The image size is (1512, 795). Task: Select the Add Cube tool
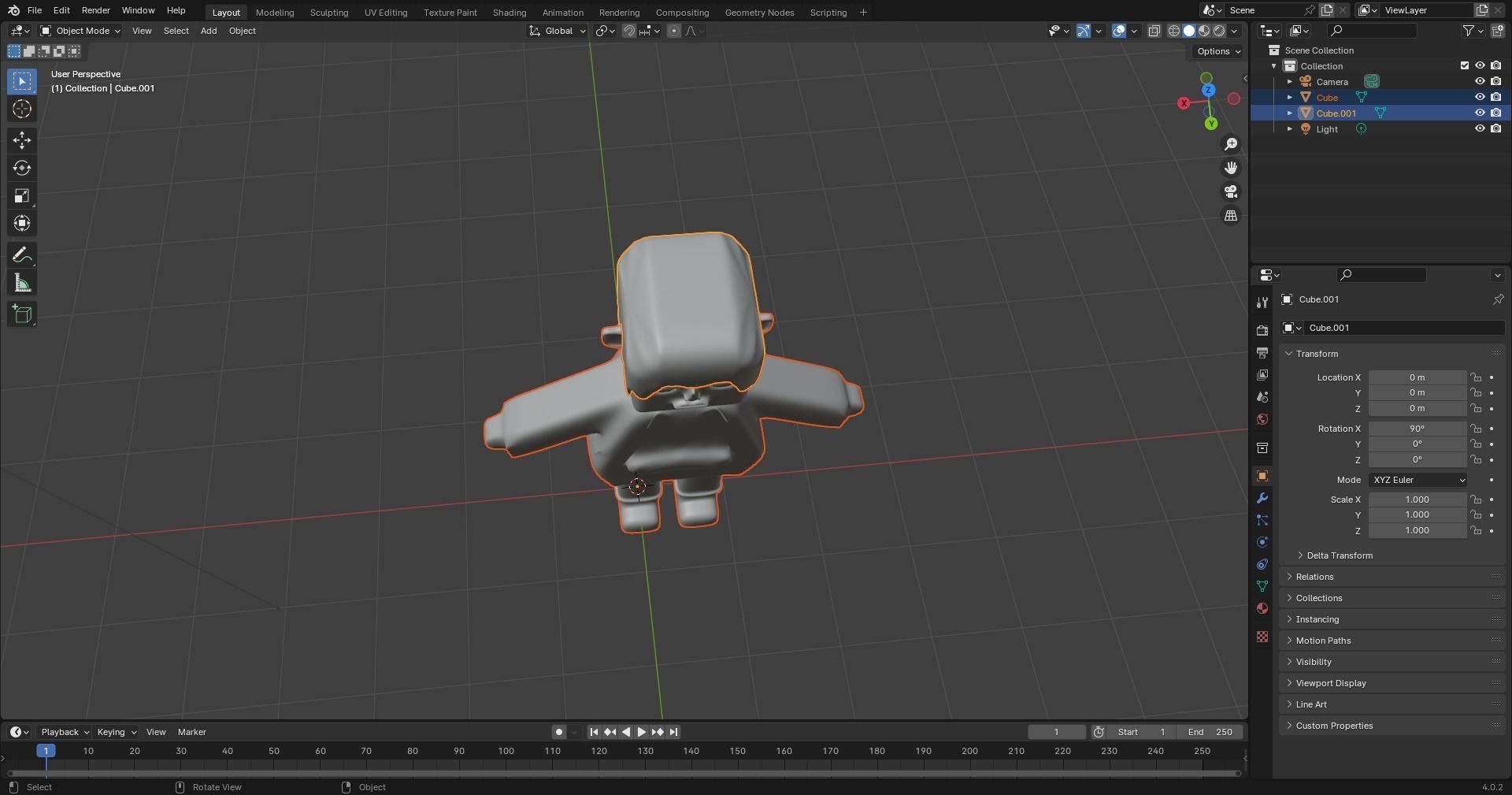(x=22, y=314)
